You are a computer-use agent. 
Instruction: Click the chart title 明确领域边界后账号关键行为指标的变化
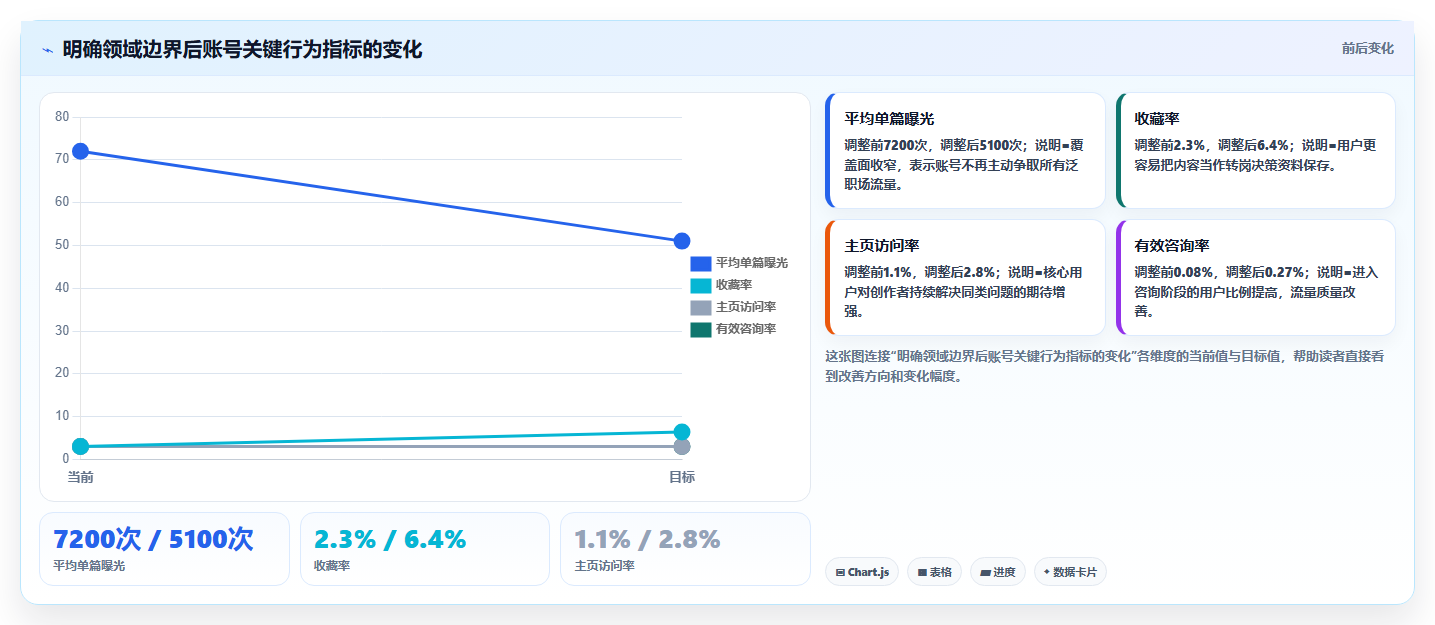242,50
